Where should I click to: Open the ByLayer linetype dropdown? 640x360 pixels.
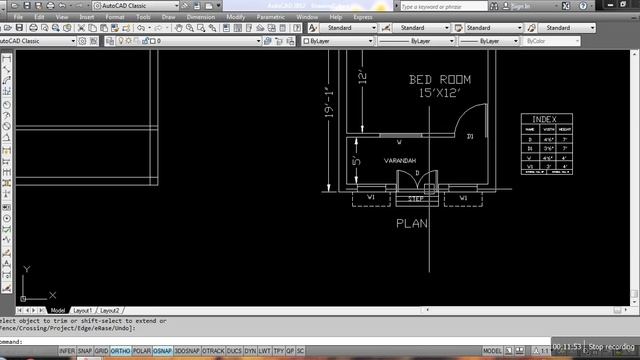click(416, 41)
